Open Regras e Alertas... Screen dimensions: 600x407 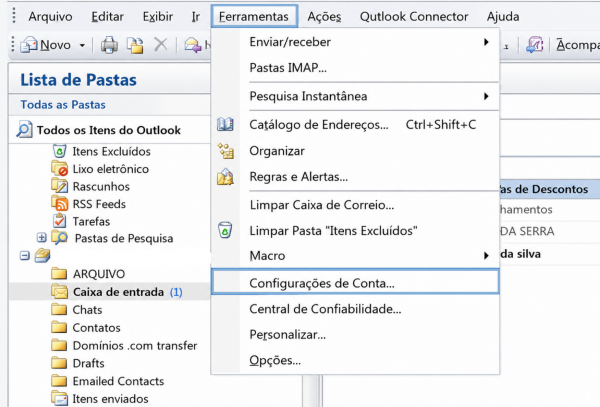355,177
